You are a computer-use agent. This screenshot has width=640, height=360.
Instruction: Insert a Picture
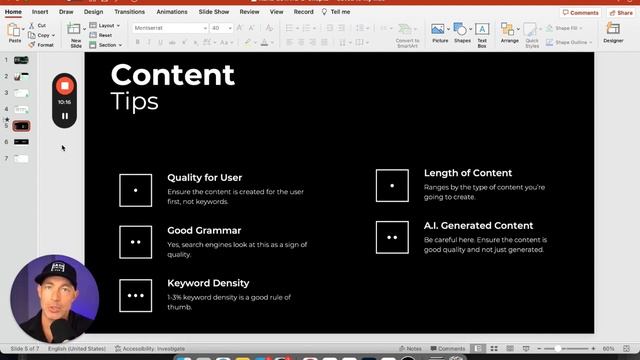[x=439, y=33]
